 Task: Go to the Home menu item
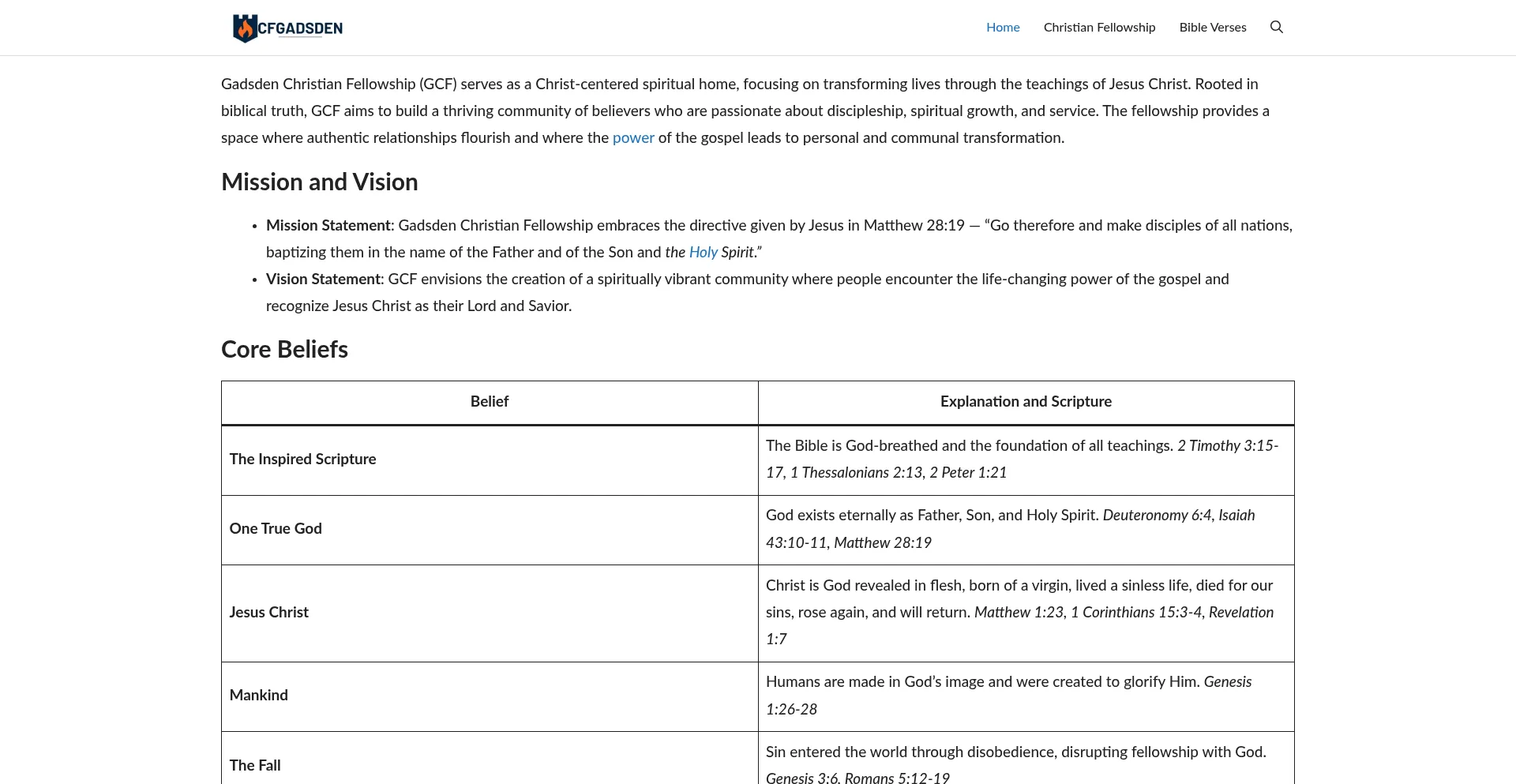(1003, 28)
